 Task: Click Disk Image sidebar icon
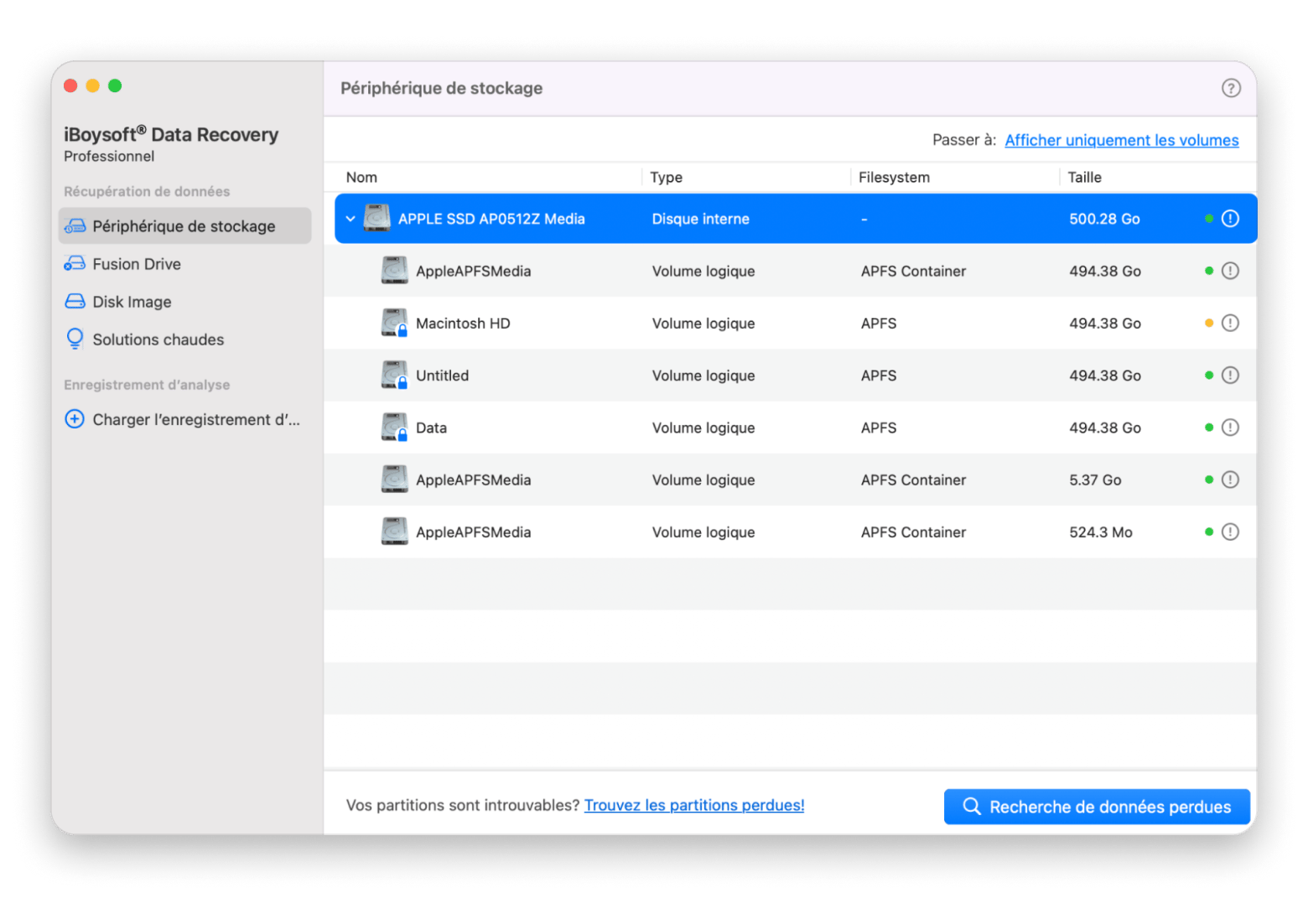point(75,301)
